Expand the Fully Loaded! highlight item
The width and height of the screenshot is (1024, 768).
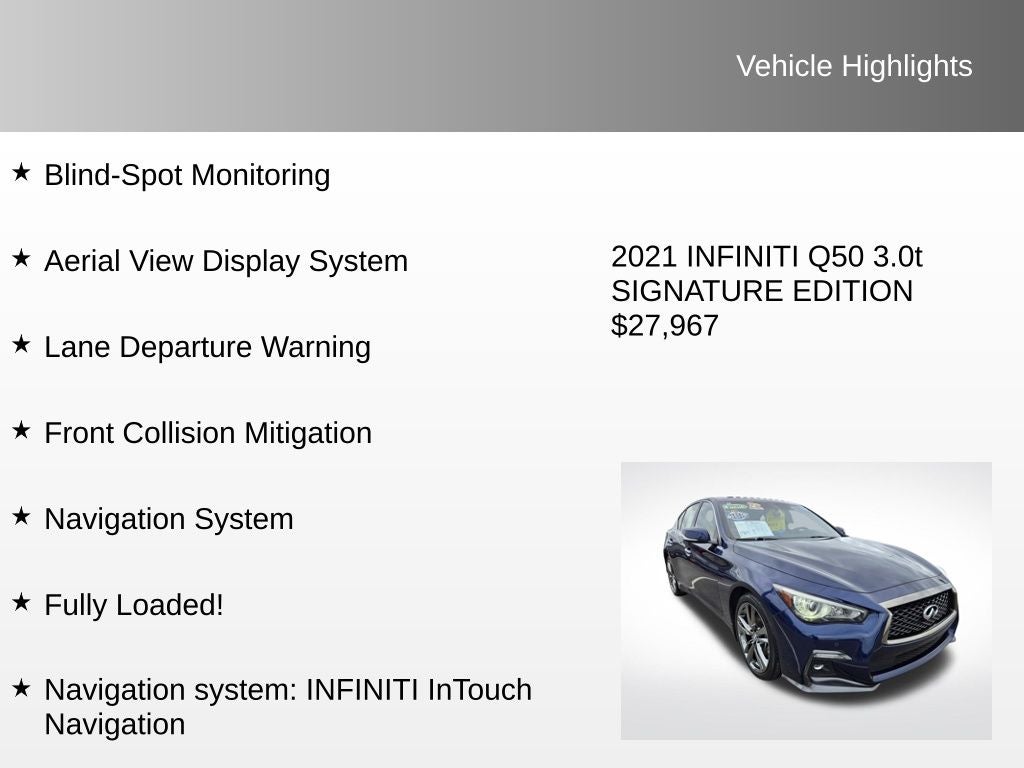click(x=133, y=605)
